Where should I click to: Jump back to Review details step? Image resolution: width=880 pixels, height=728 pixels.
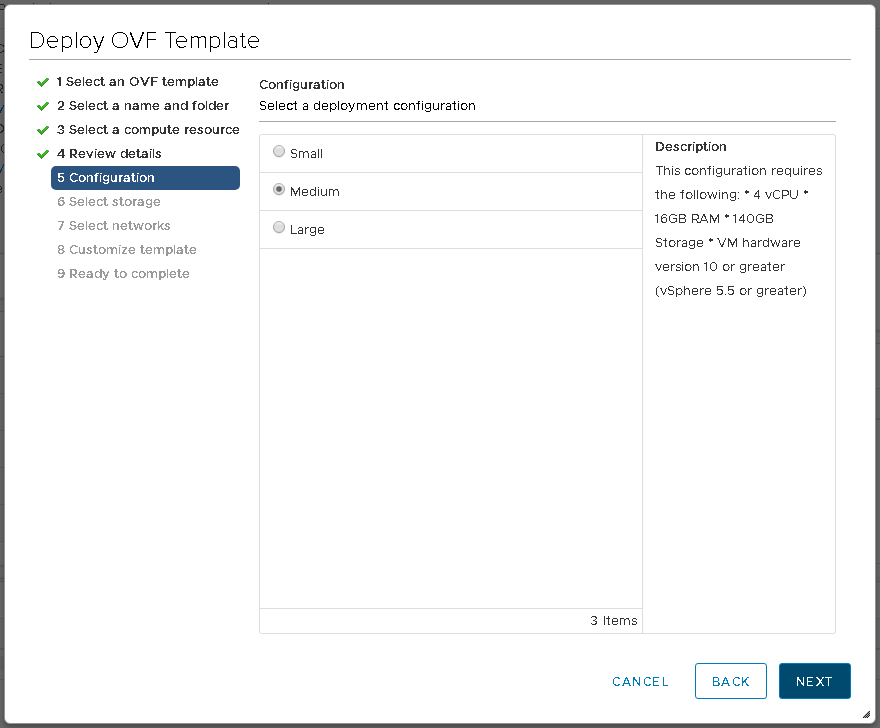109,154
